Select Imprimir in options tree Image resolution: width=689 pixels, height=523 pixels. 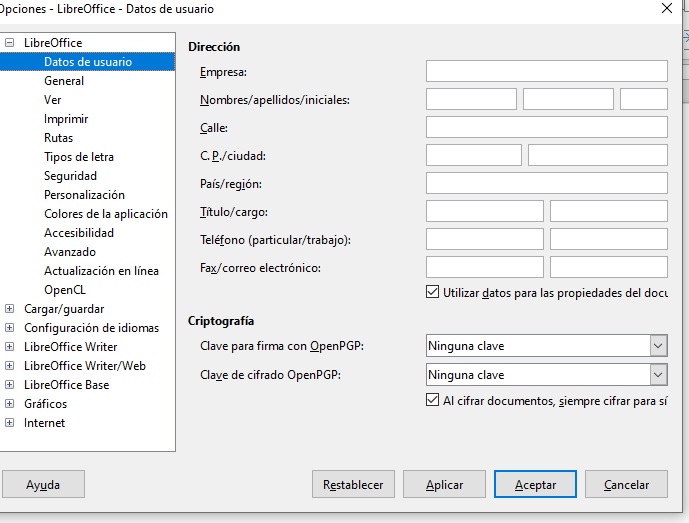66,119
